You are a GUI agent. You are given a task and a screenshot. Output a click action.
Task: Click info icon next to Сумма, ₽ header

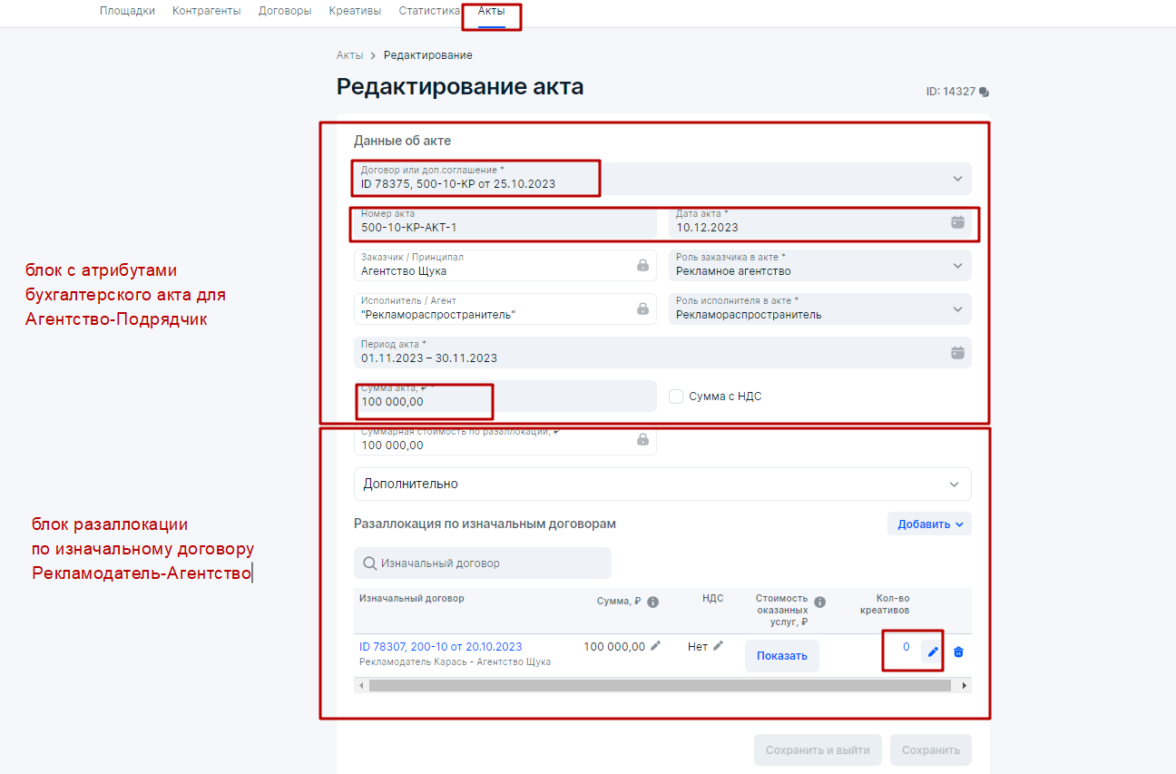(653, 602)
